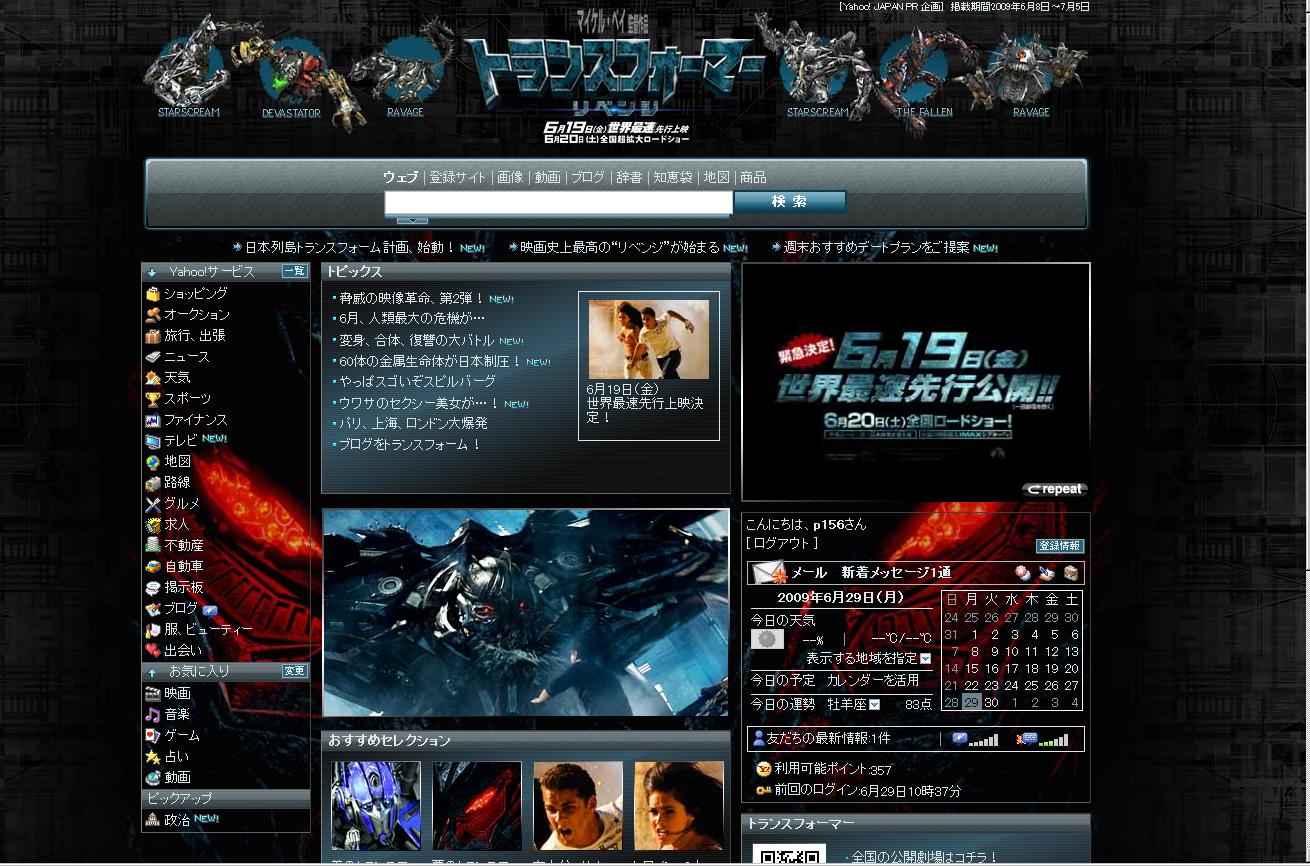Open the mail envelope icon

[770, 573]
